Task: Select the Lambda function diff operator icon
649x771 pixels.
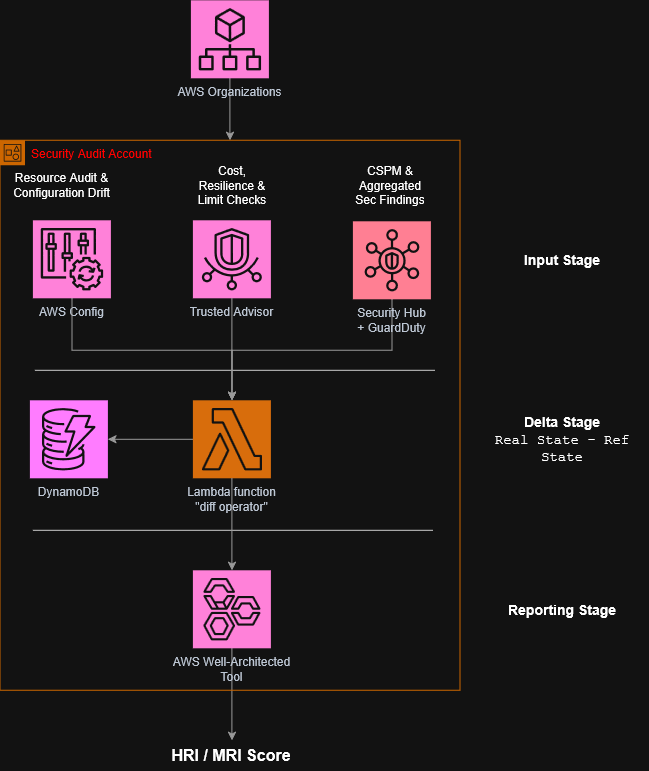Action: 232,439
